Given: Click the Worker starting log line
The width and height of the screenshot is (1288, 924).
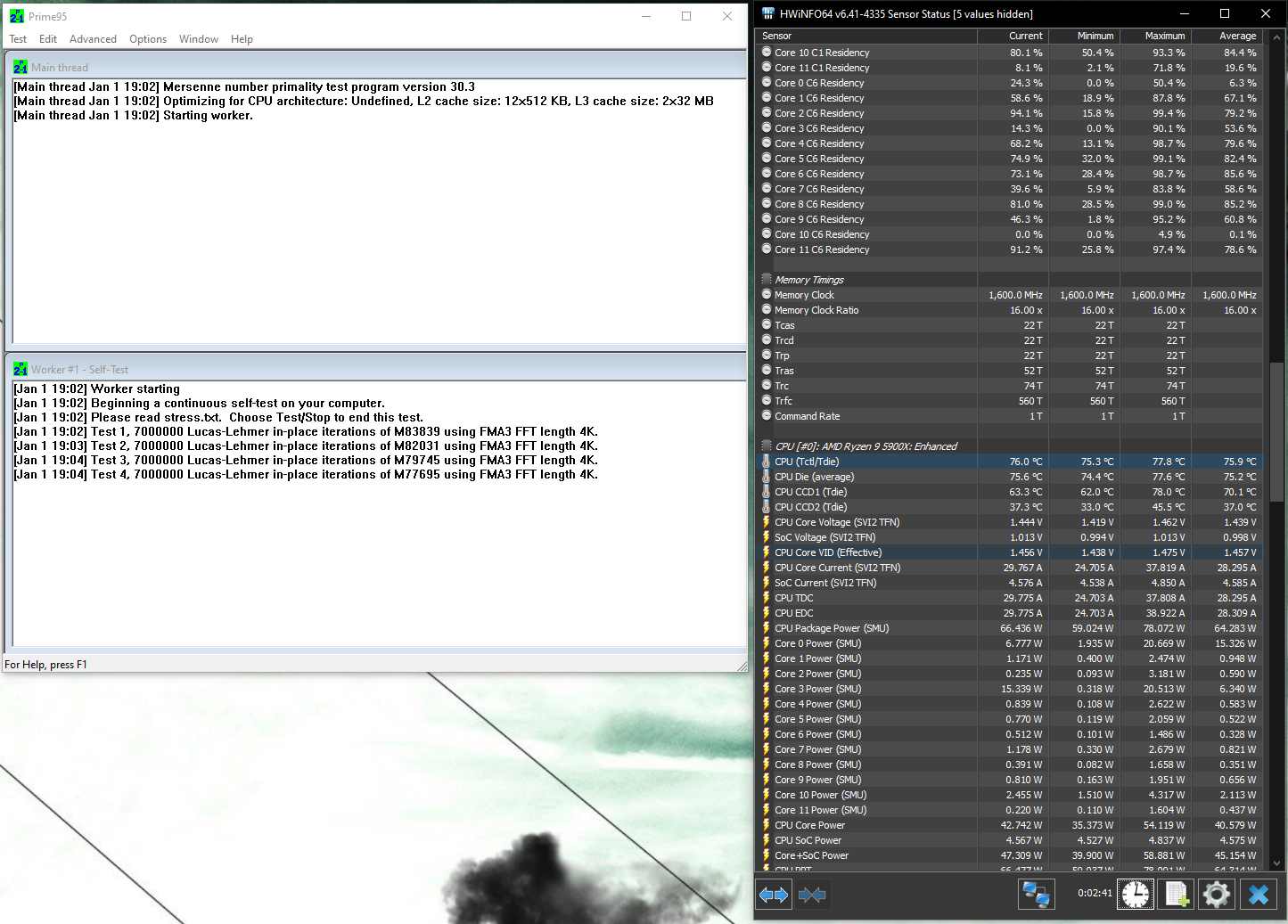Looking at the screenshot, I should 96,388.
